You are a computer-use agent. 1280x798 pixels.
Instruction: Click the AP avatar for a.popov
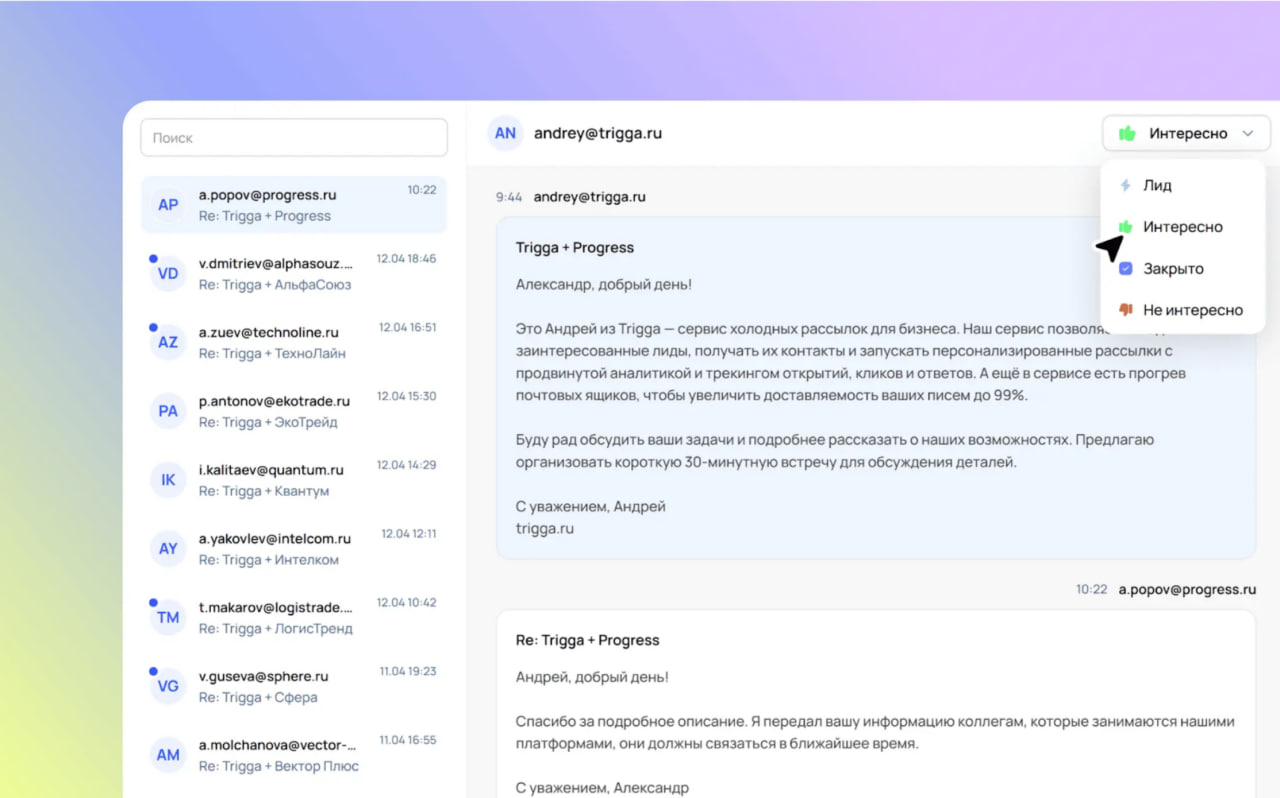[x=168, y=205]
